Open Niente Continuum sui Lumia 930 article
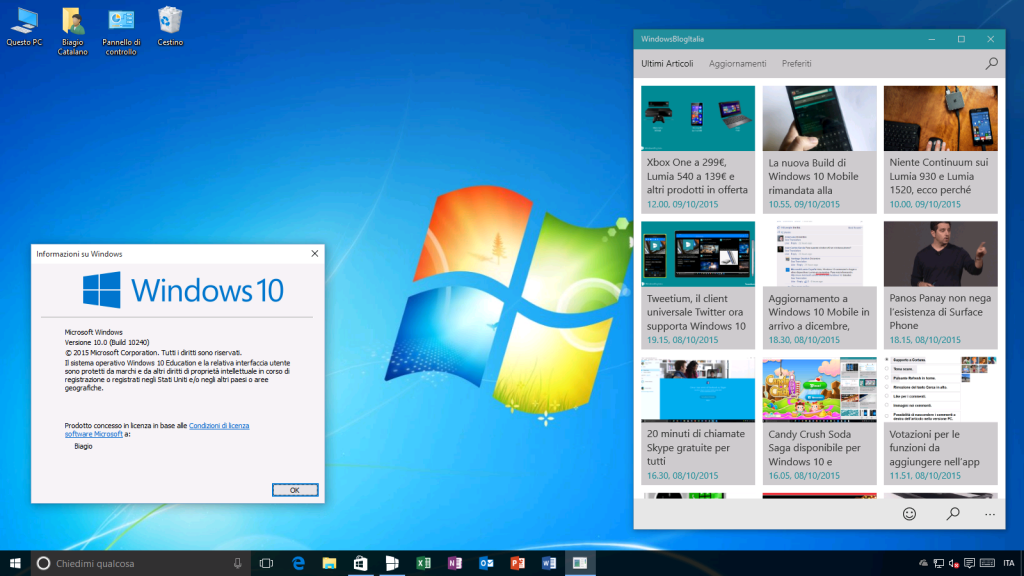 tap(940, 150)
